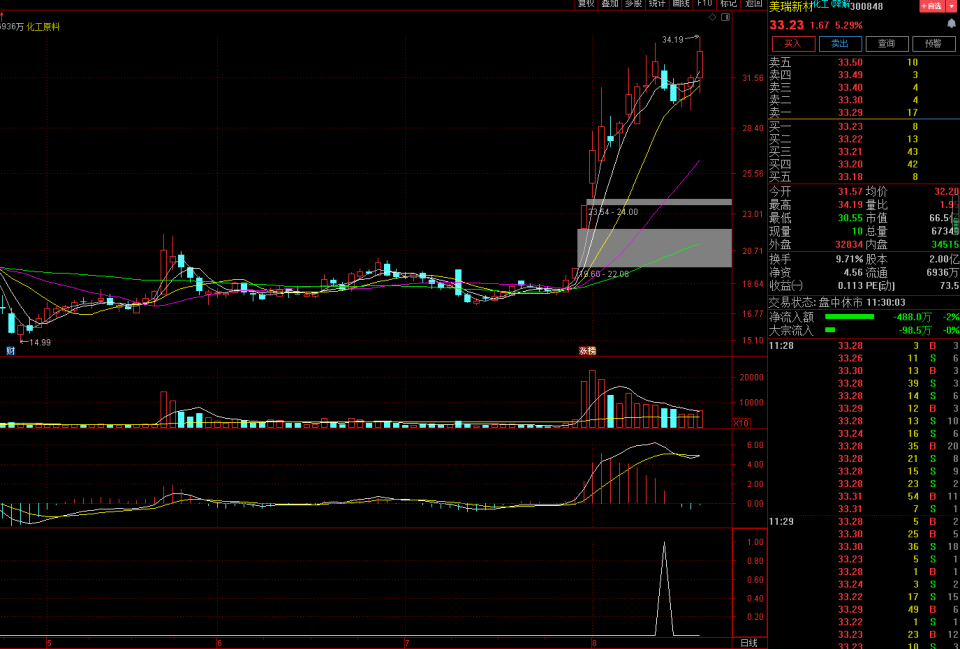Click the 财 marker at chart bottom left
Image resolution: width=960 pixels, height=649 pixels.
tap(10, 351)
